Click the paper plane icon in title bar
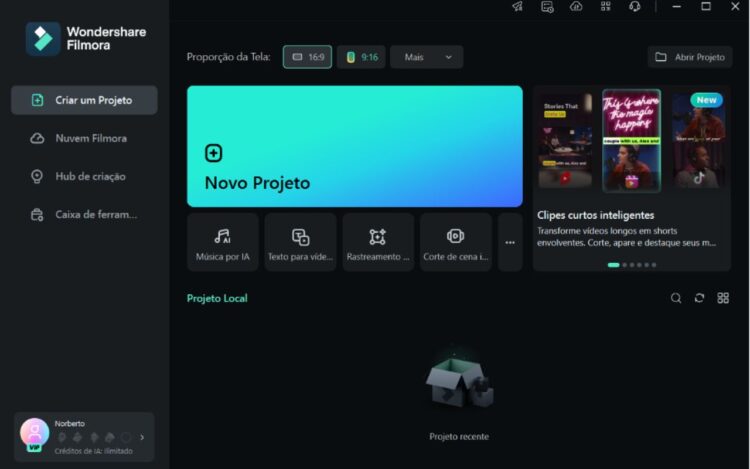 pos(518,6)
